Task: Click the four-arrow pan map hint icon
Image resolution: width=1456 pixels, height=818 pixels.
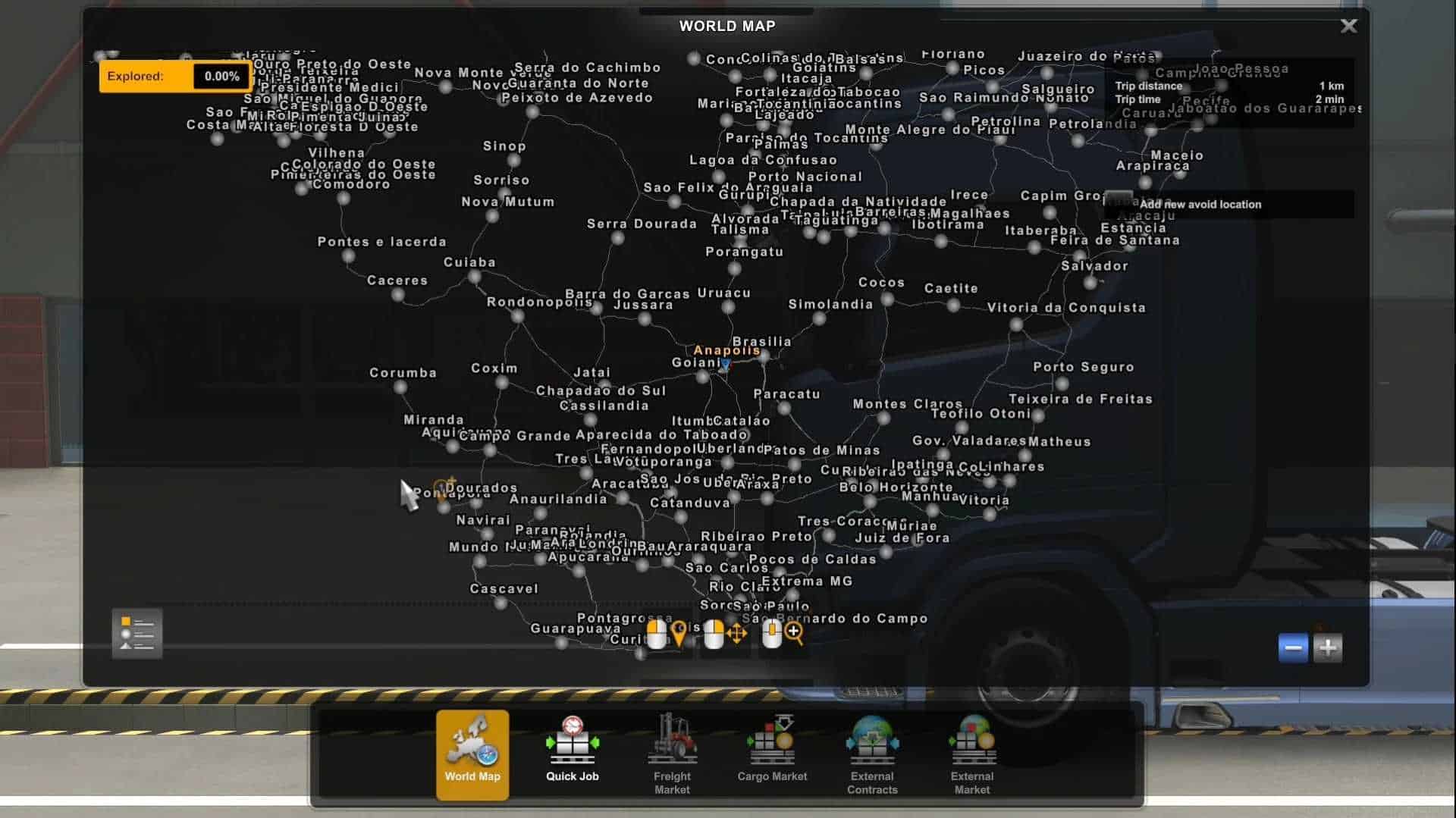Action: tap(736, 634)
